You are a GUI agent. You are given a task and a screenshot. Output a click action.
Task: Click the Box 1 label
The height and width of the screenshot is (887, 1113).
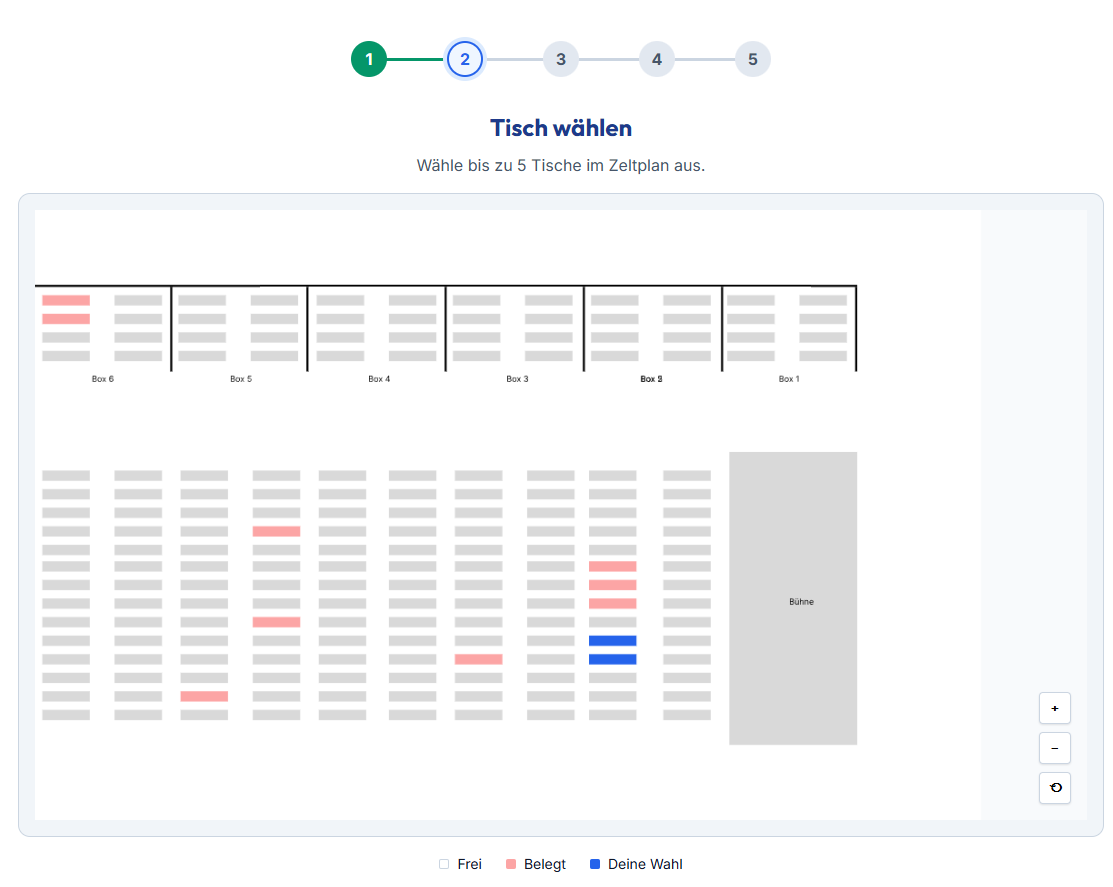789,379
